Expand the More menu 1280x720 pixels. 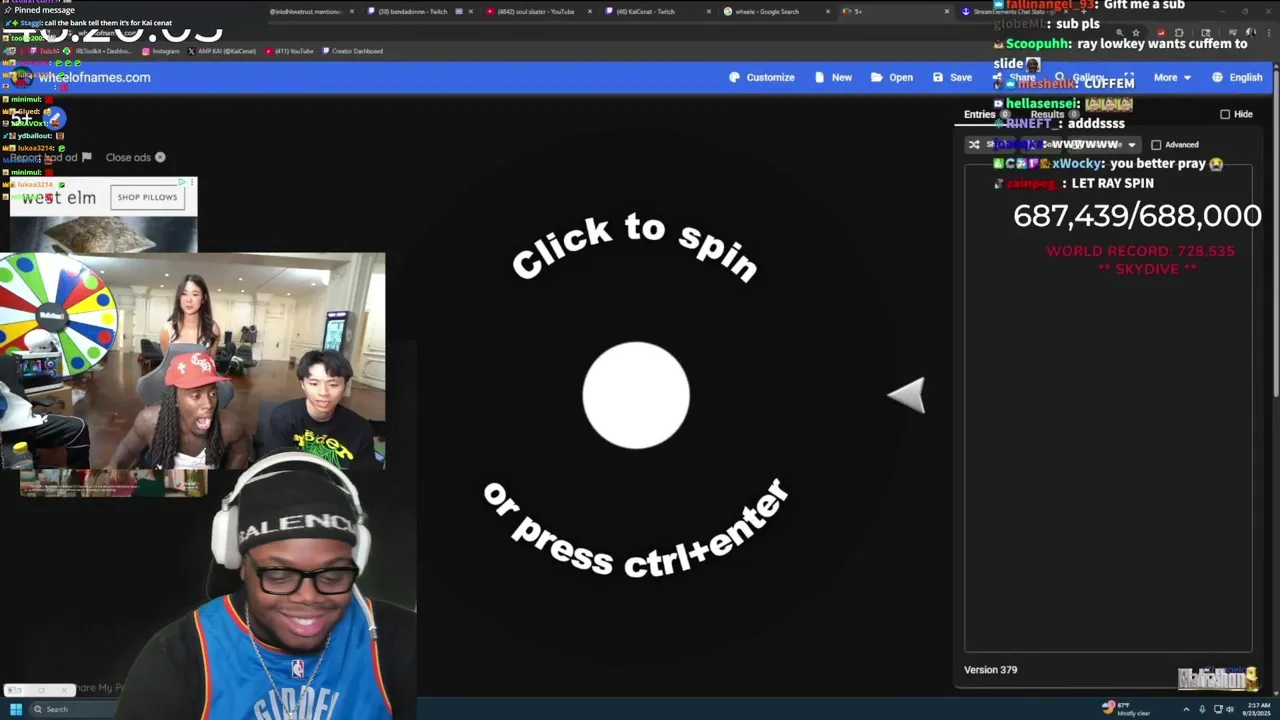click(1172, 77)
